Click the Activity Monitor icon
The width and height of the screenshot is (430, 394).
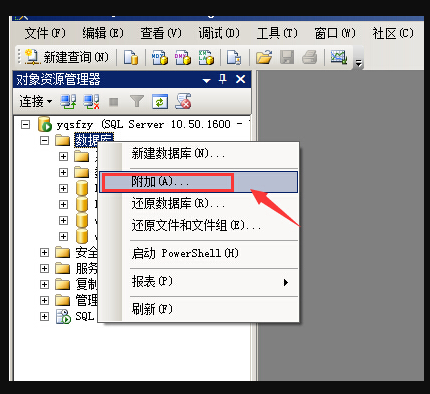[339, 57]
